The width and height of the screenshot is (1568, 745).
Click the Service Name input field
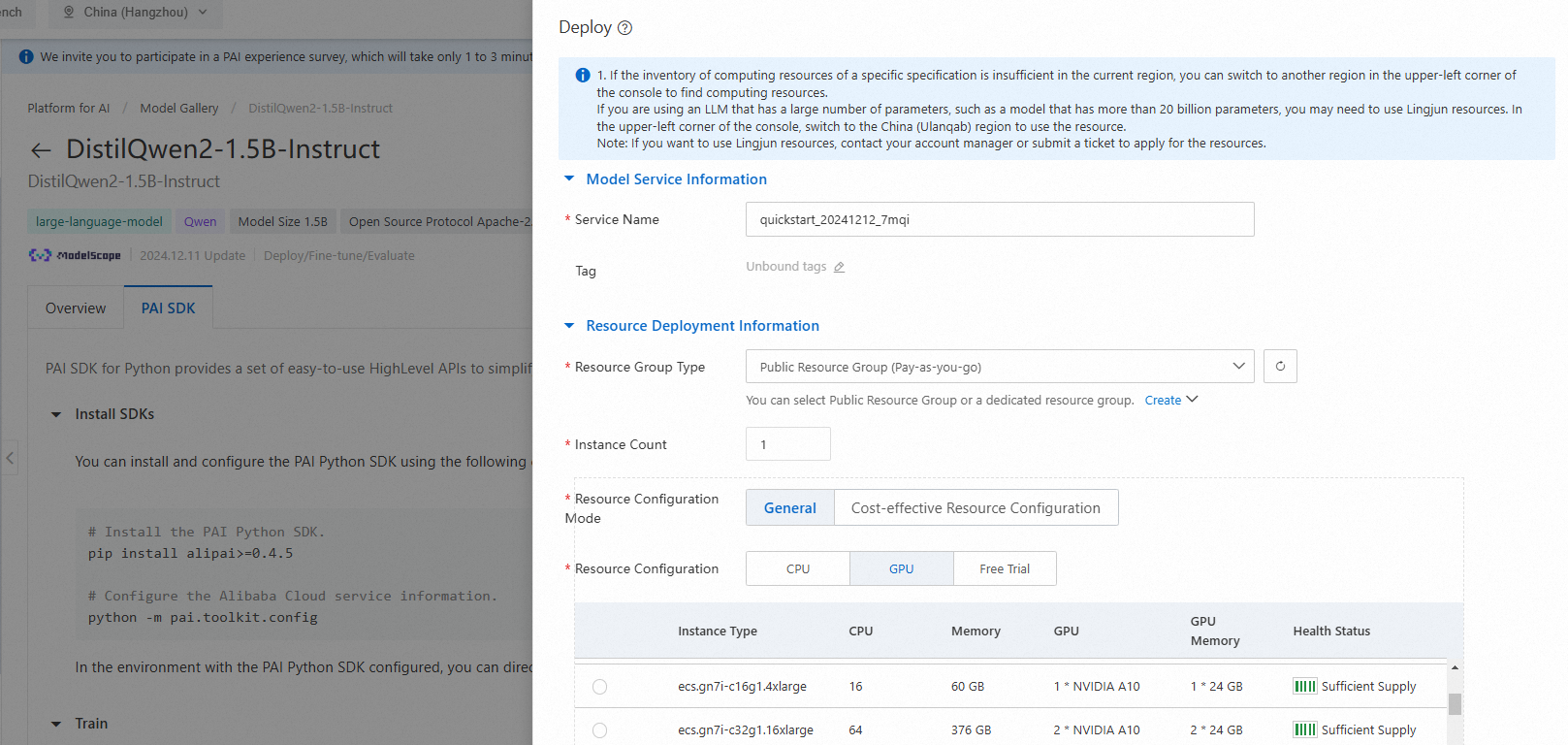tap(1000, 219)
